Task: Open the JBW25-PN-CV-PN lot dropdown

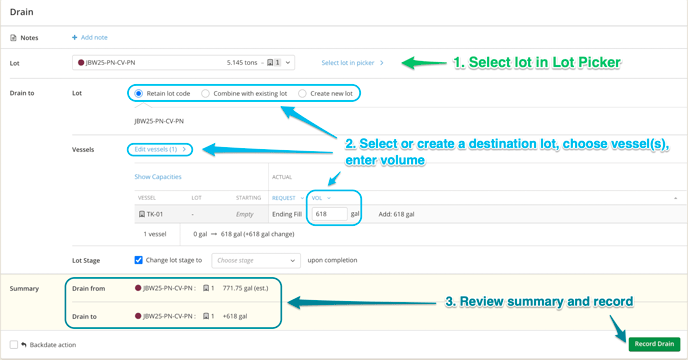Action: point(183,62)
